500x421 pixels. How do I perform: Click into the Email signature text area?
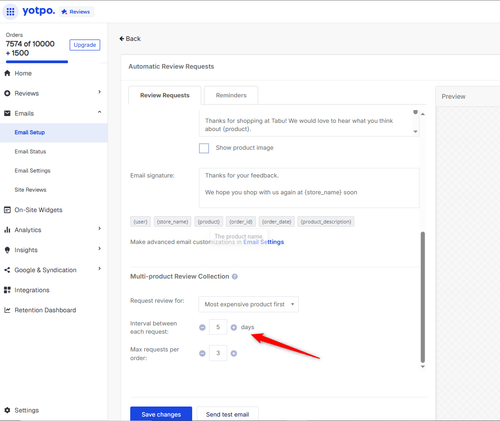pyautogui.click(x=309, y=188)
